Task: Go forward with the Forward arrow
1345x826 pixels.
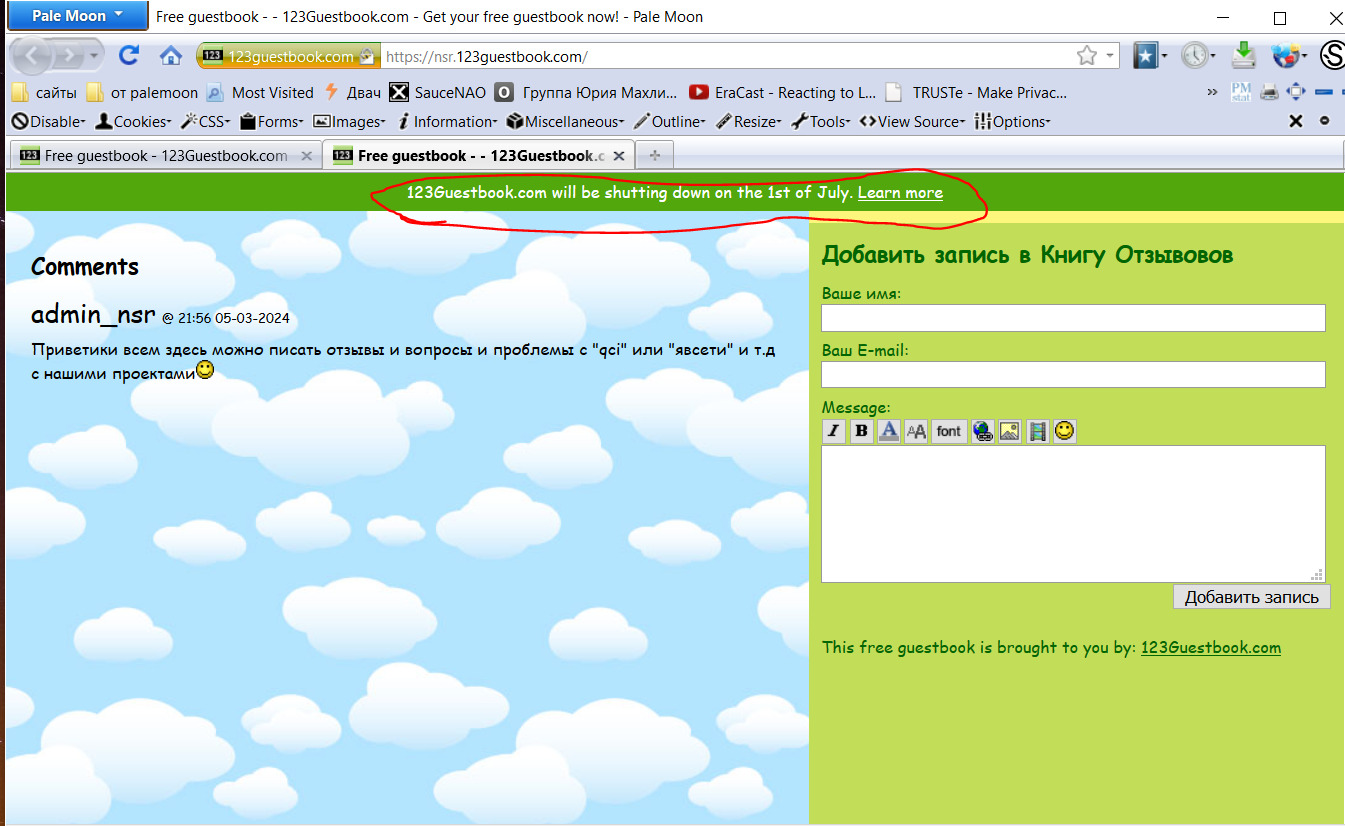Action: [x=68, y=56]
